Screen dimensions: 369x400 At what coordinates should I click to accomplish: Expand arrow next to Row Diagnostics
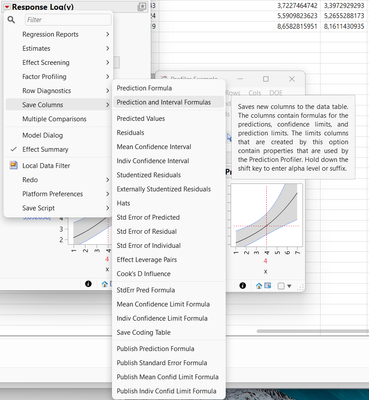click(107, 91)
